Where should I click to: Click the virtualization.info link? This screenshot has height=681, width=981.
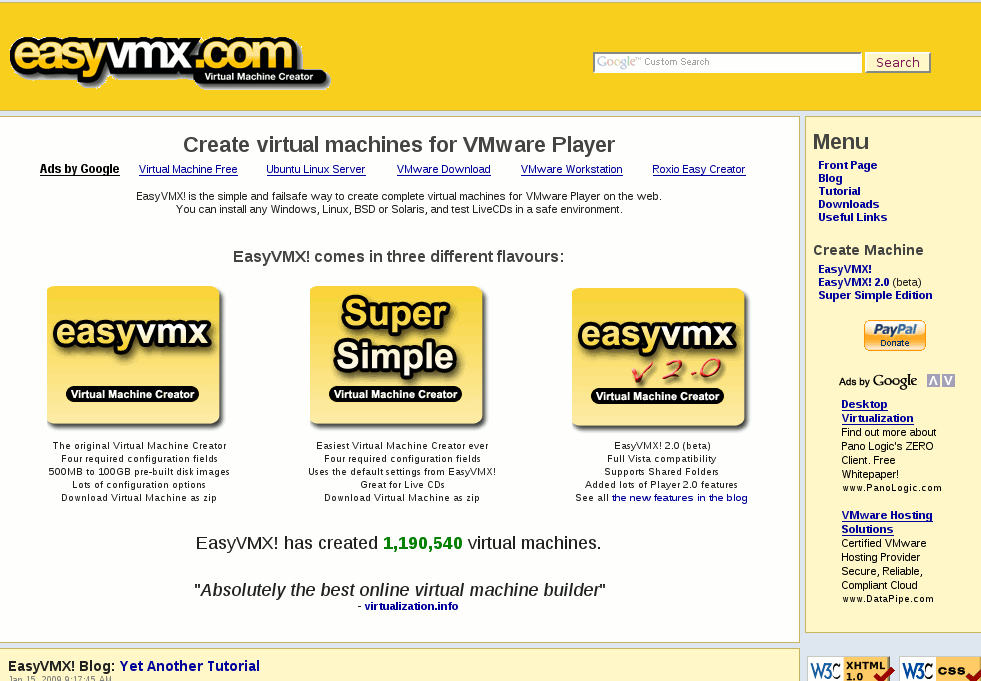pos(411,606)
